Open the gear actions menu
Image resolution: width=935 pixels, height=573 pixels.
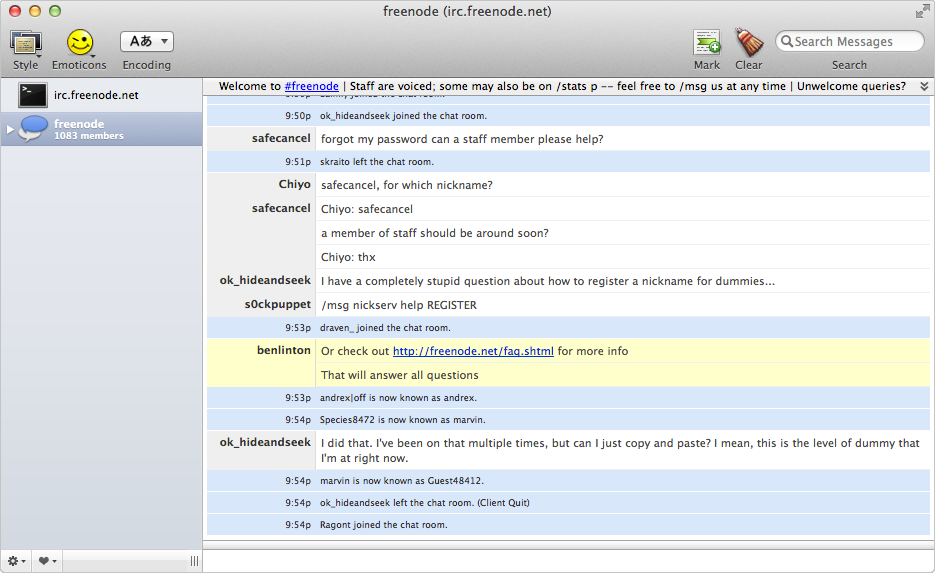tap(16, 560)
